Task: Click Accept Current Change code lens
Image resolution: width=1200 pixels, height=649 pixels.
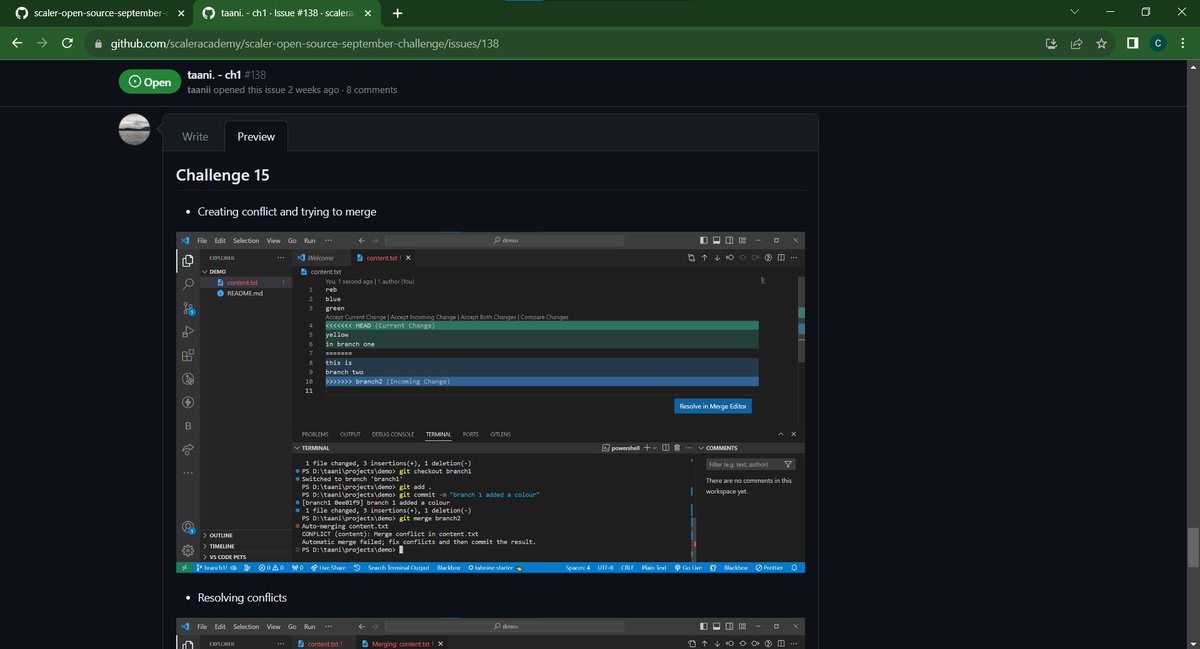Action: click(356, 317)
